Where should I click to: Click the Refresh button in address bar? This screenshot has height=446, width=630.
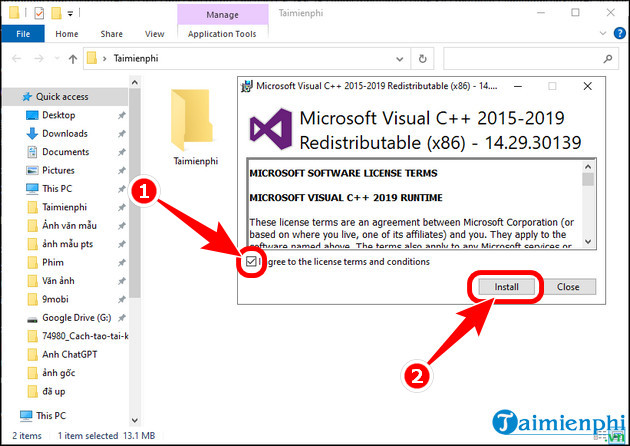422,59
